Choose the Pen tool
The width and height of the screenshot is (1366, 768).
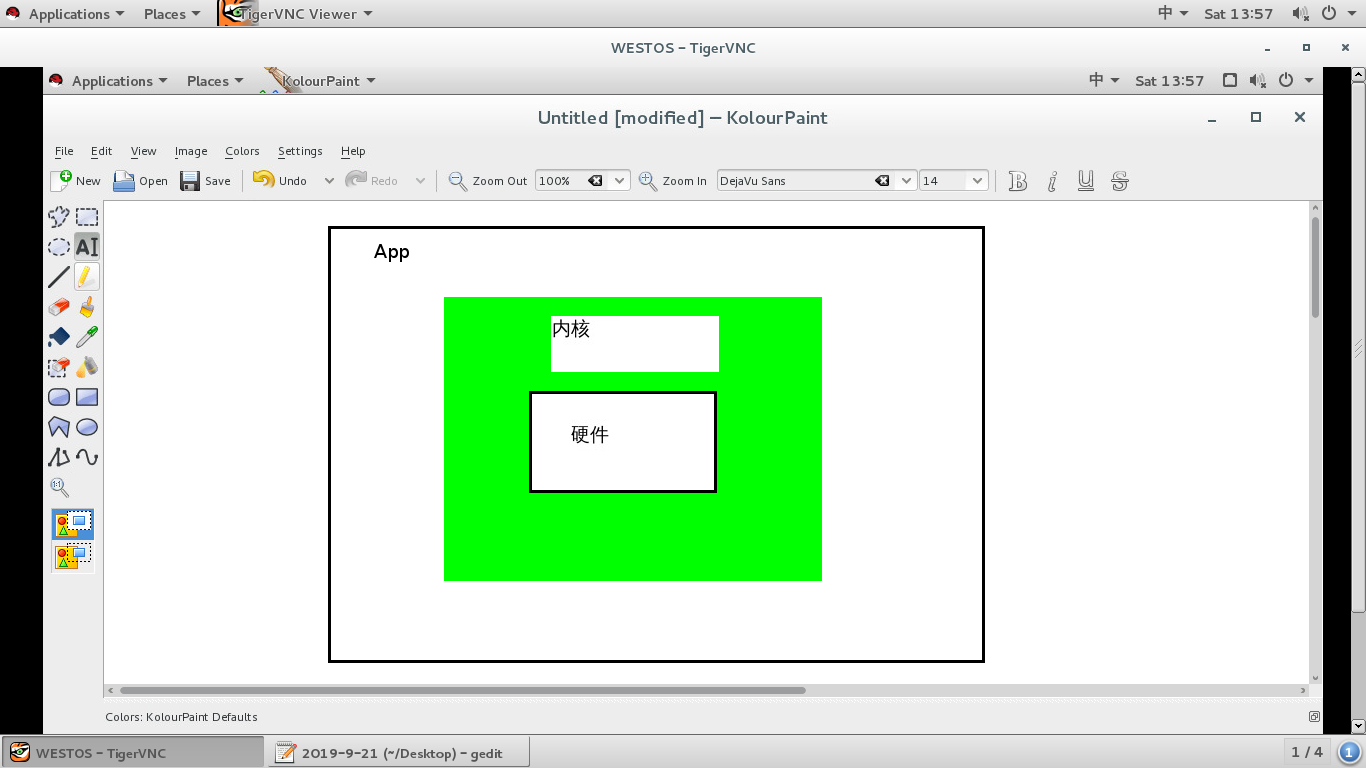coord(87,277)
